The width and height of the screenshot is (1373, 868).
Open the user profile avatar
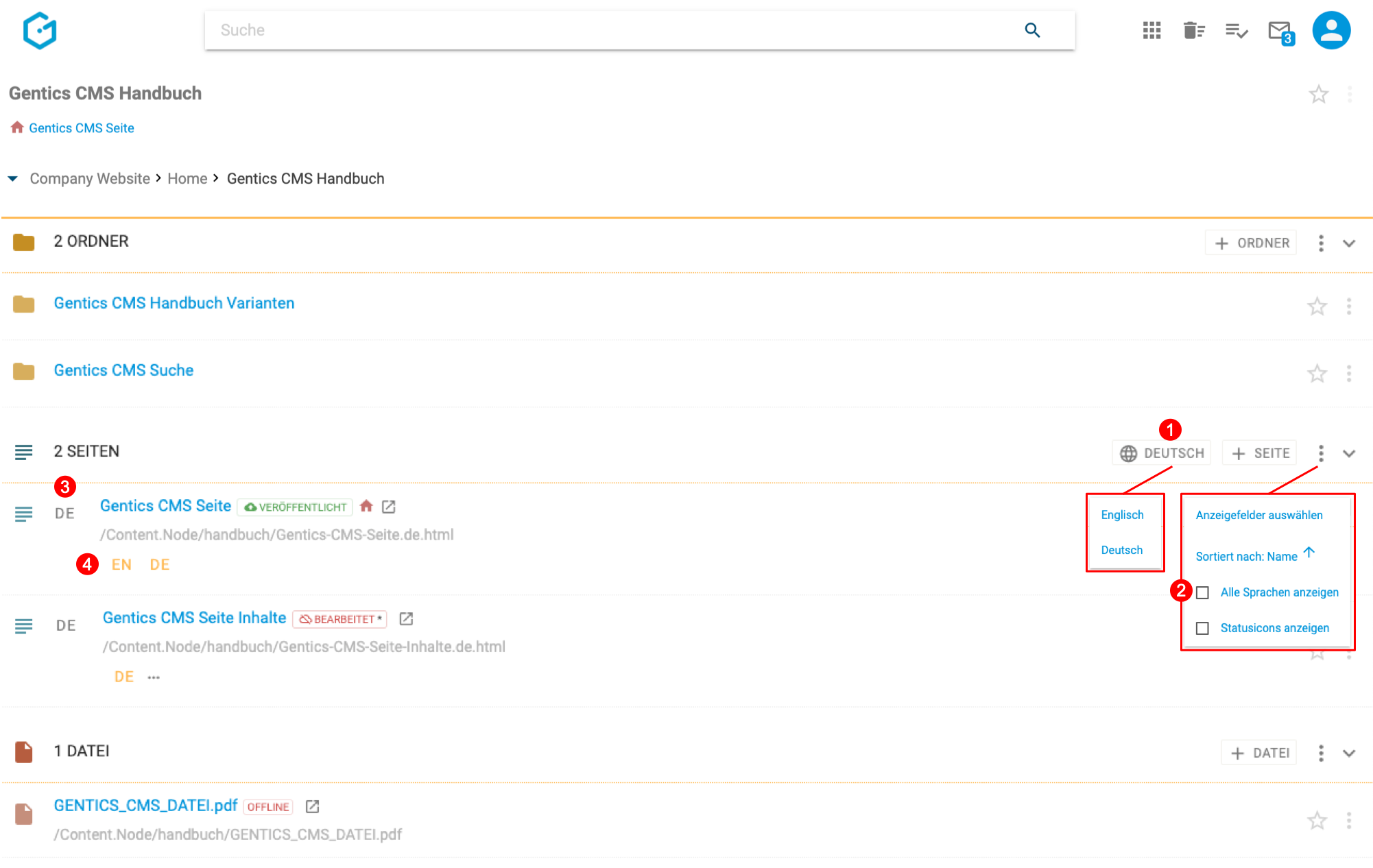pyautogui.click(x=1331, y=30)
